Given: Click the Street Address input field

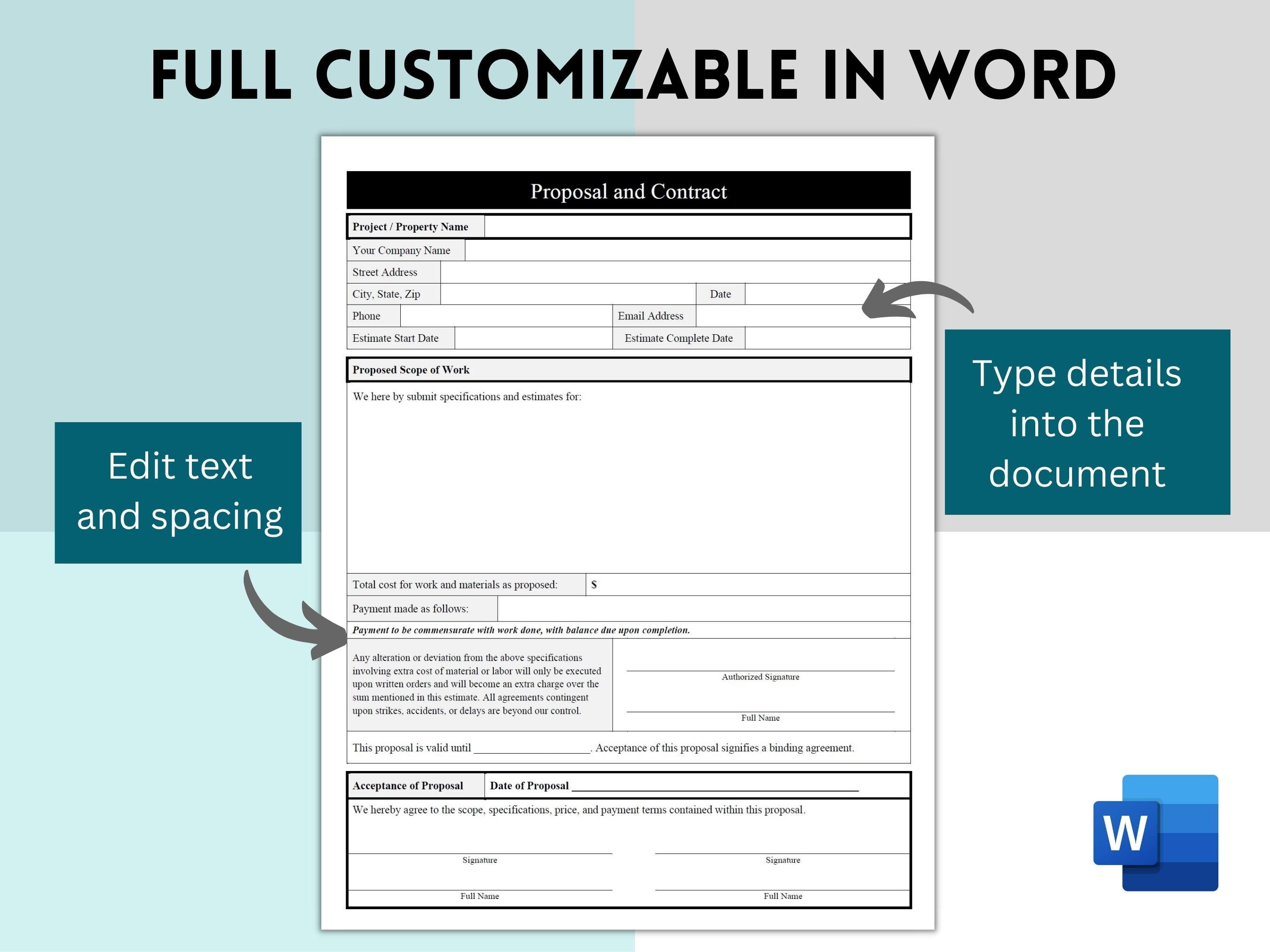Looking at the screenshot, I should (675, 272).
